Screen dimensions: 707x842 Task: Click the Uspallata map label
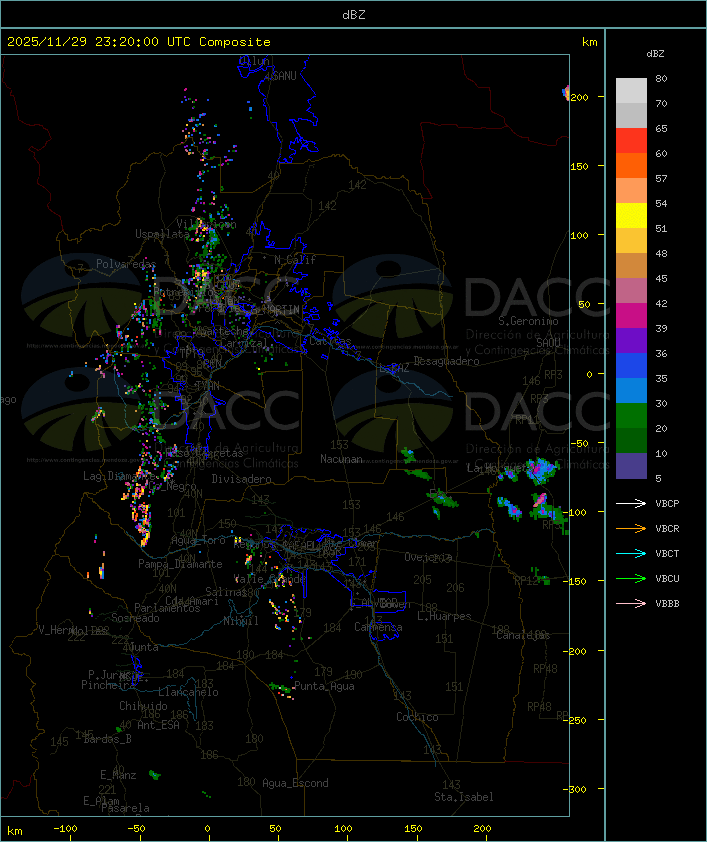coord(162,234)
